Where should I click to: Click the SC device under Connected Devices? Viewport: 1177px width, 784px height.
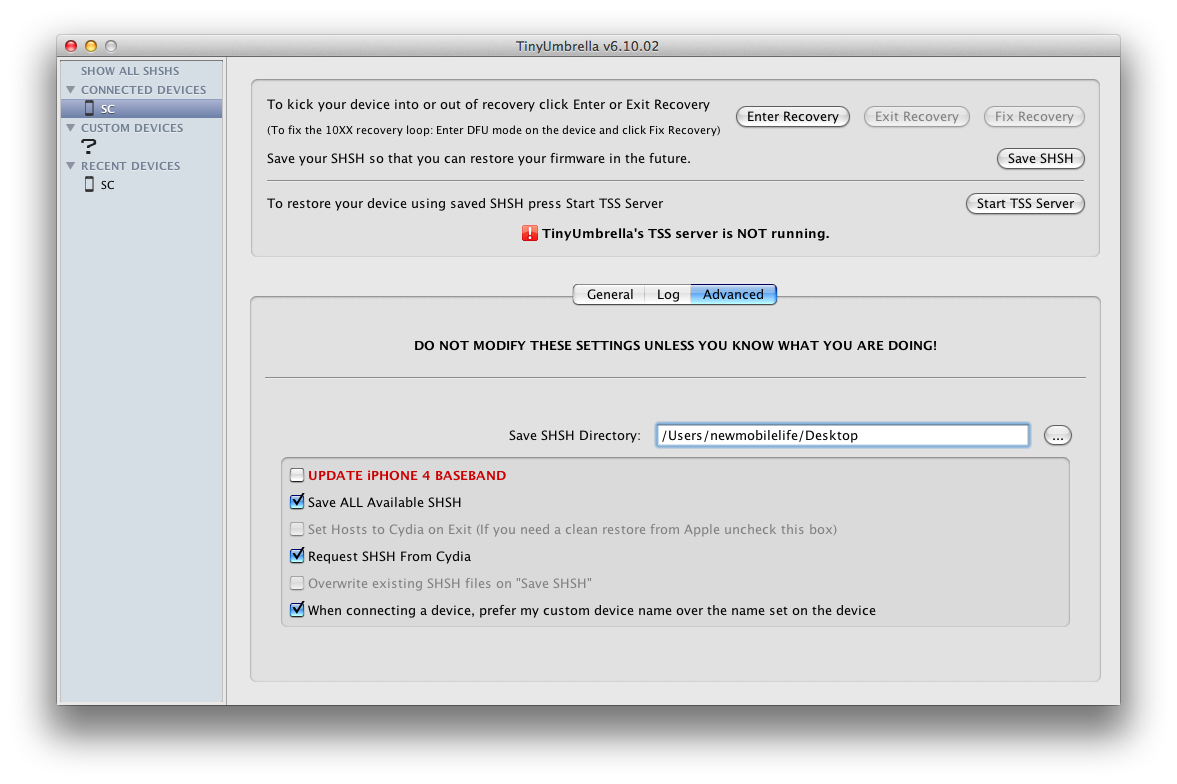107,108
